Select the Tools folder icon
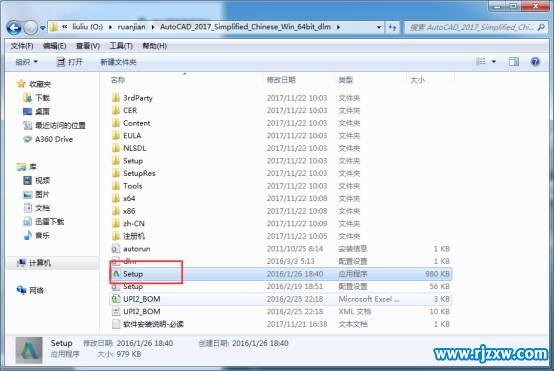554x371 pixels. click(116, 186)
